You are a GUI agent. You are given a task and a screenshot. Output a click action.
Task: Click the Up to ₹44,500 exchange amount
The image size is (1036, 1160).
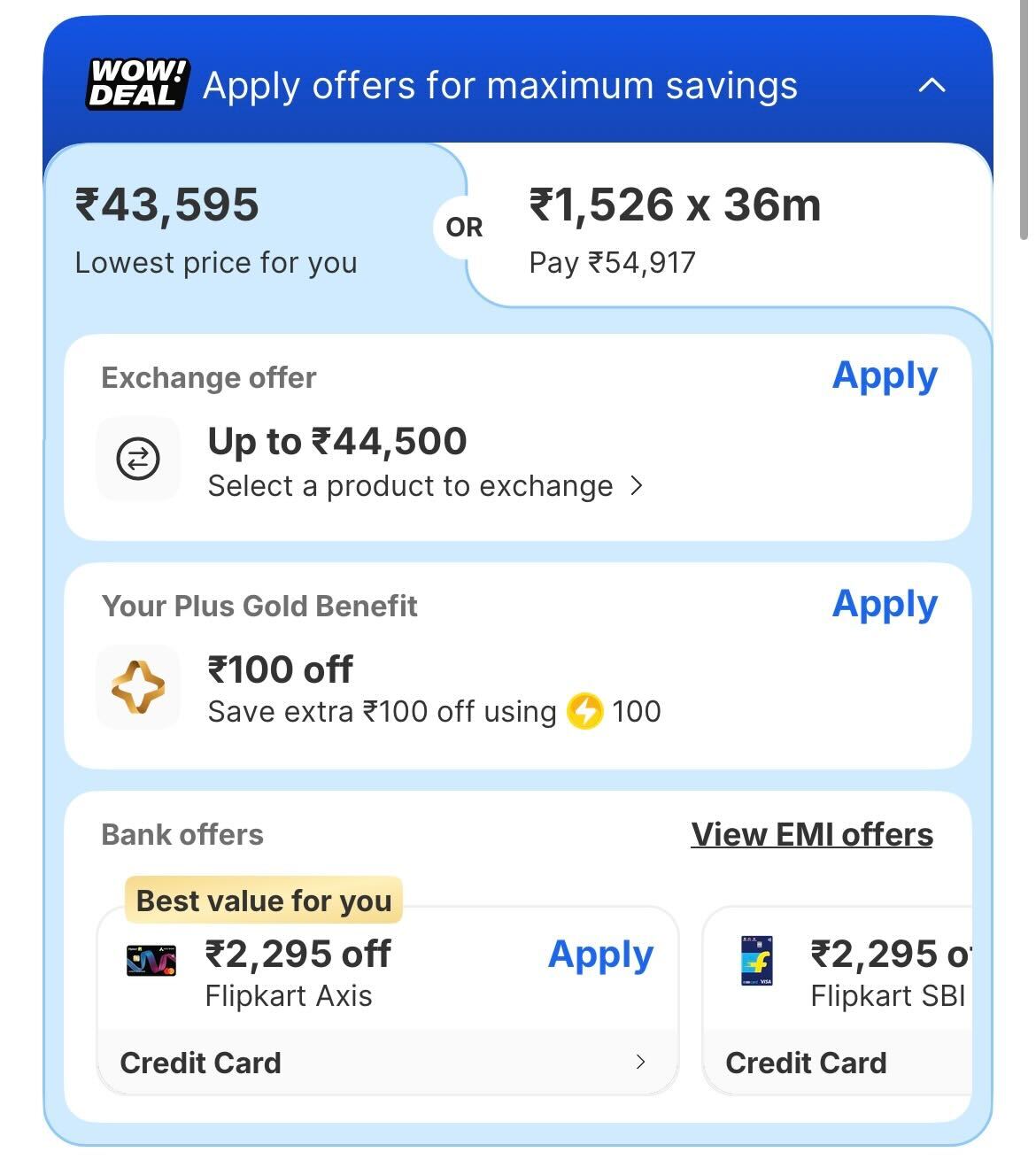(336, 441)
